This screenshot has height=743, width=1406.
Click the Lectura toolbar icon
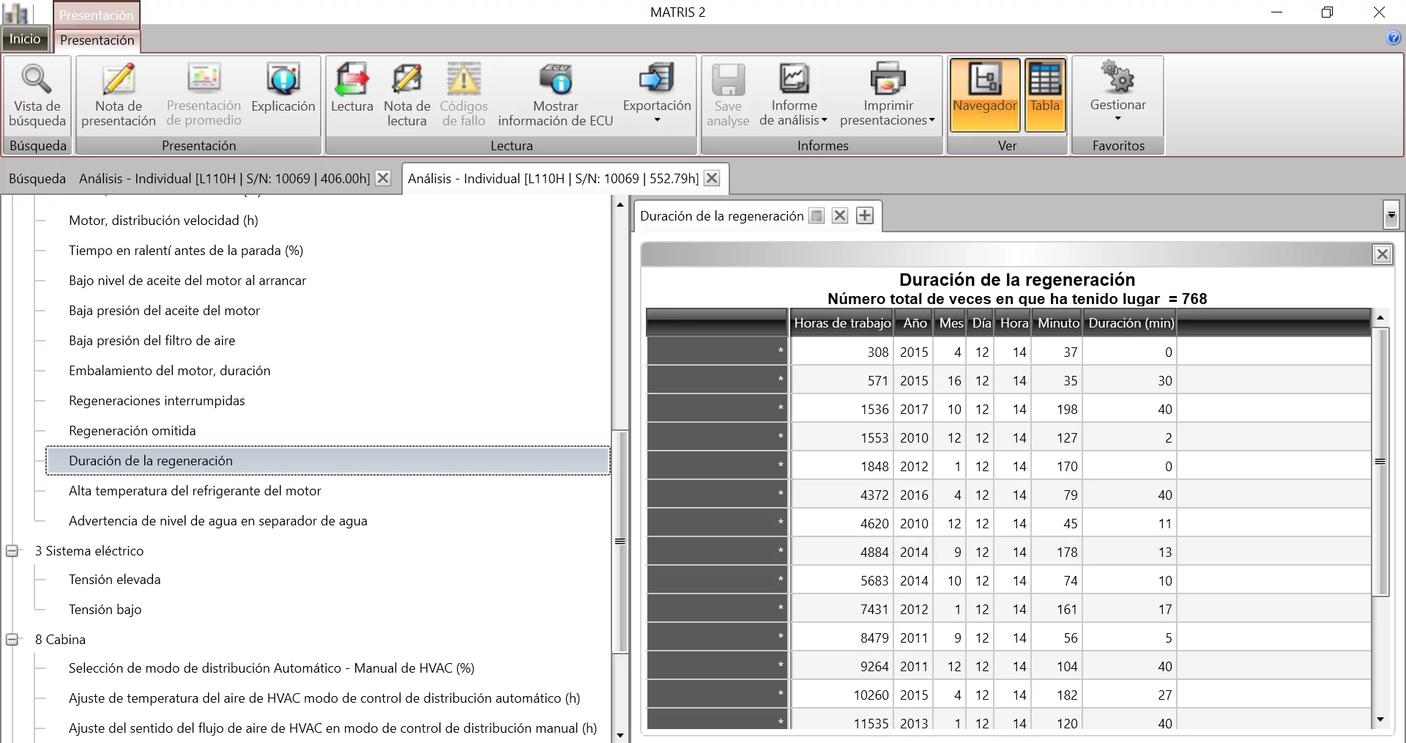tap(352, 80)
